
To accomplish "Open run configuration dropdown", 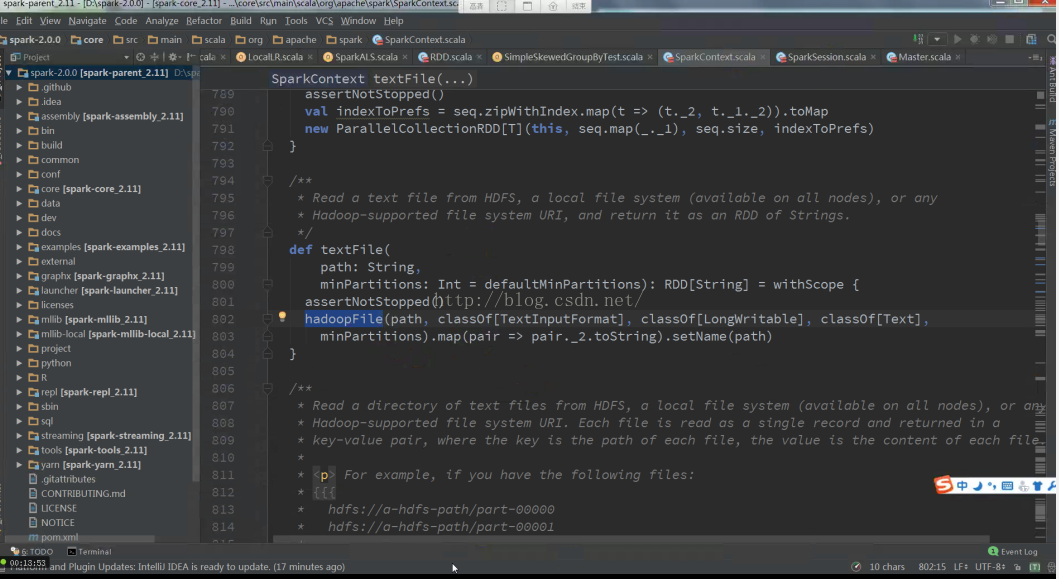I will pyautogui.click(x=937, y=39).
